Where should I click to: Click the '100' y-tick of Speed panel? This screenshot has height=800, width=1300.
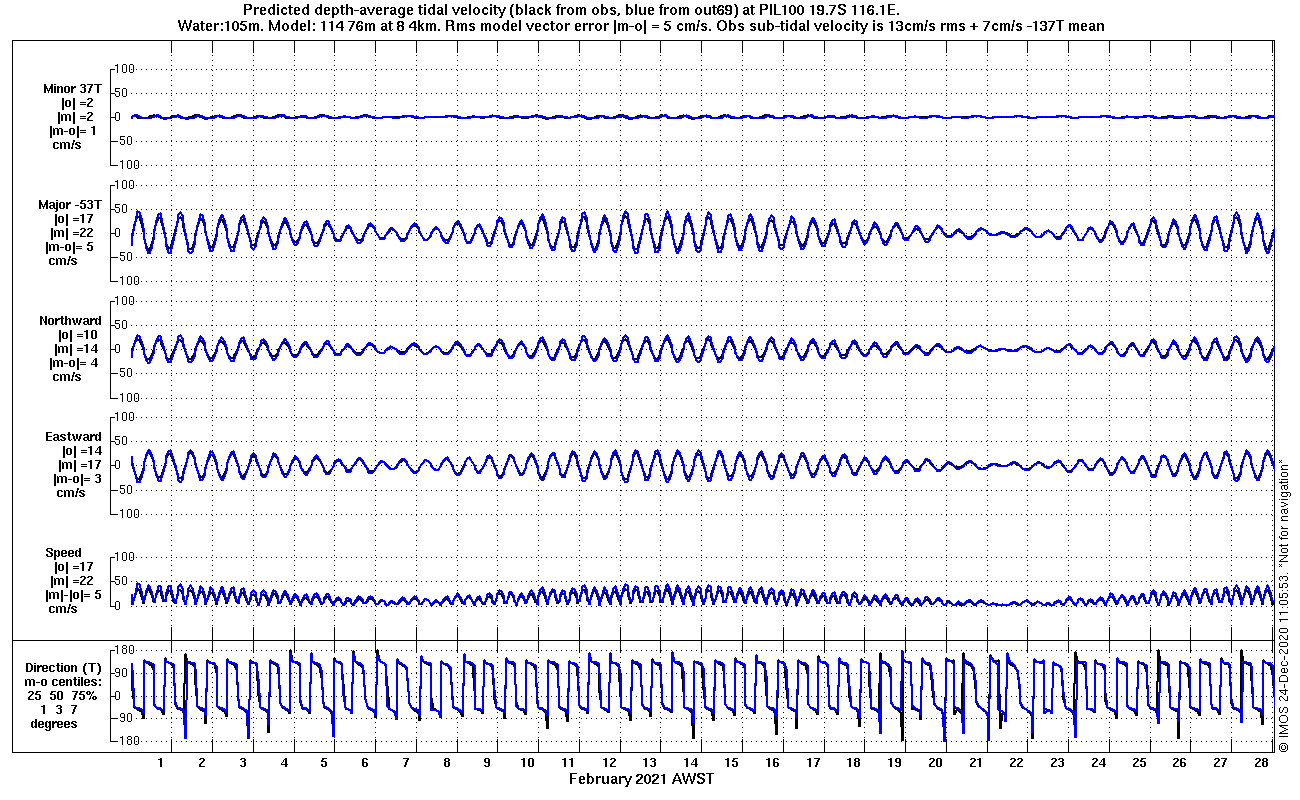click(x=125, y=557)
